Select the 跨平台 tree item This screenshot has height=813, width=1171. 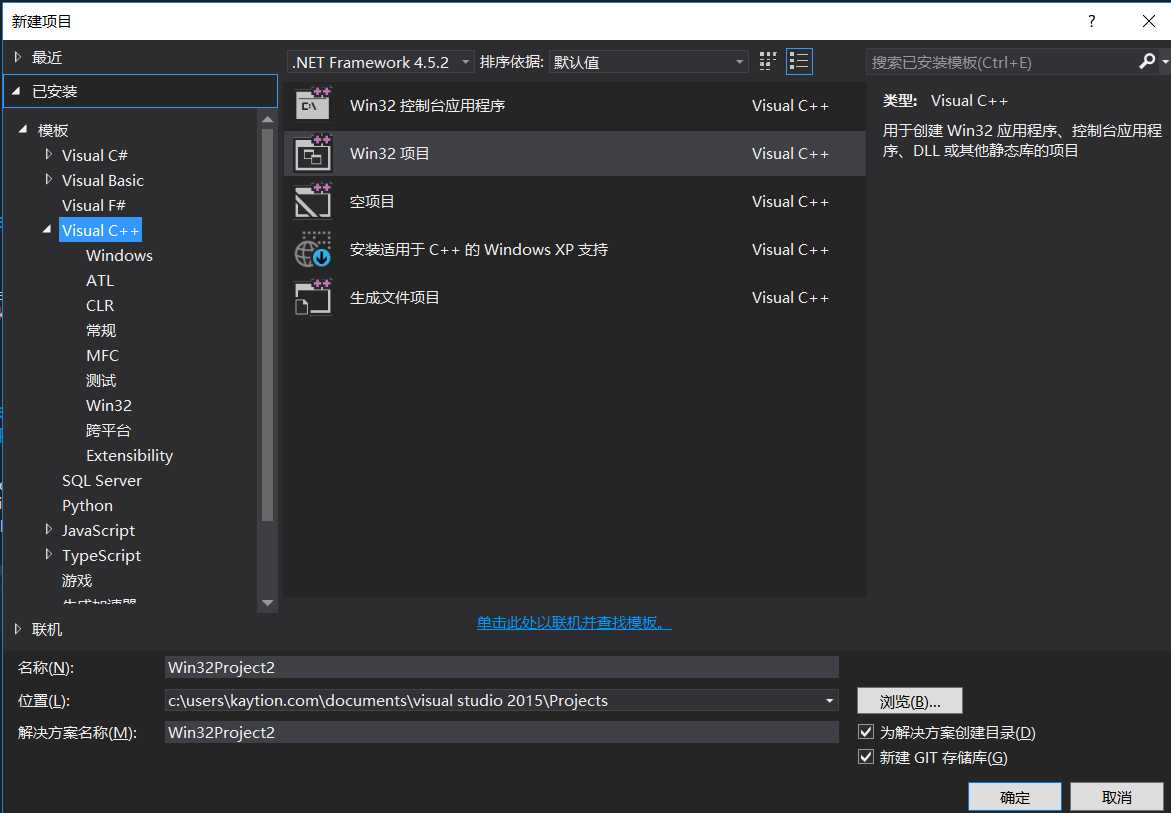(108, 431)
